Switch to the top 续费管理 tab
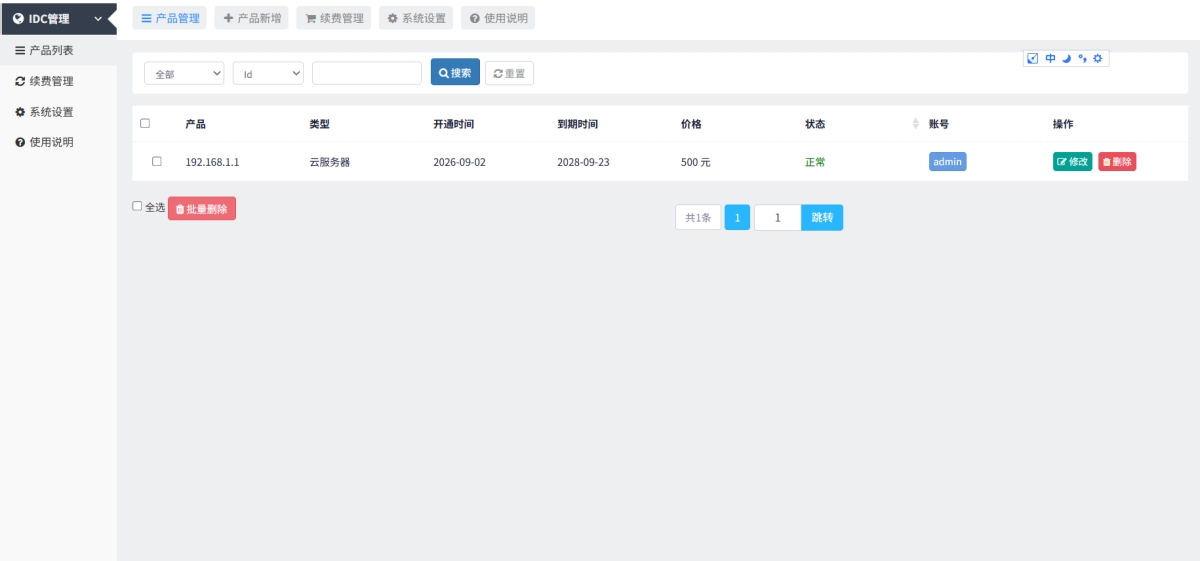Screen dimensions: 1200x561 [x=334, y=18]
